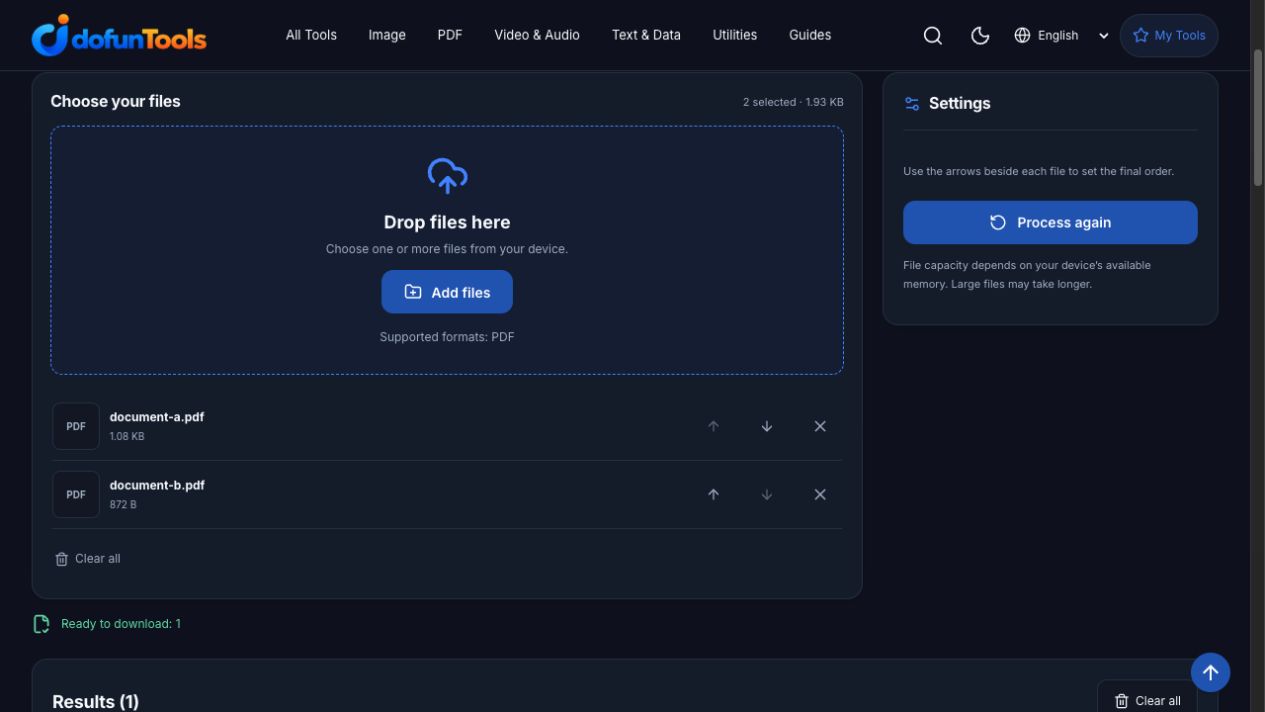
Task: Open the PDF menu
Action: pyautogui.click(x=450, y=35)
